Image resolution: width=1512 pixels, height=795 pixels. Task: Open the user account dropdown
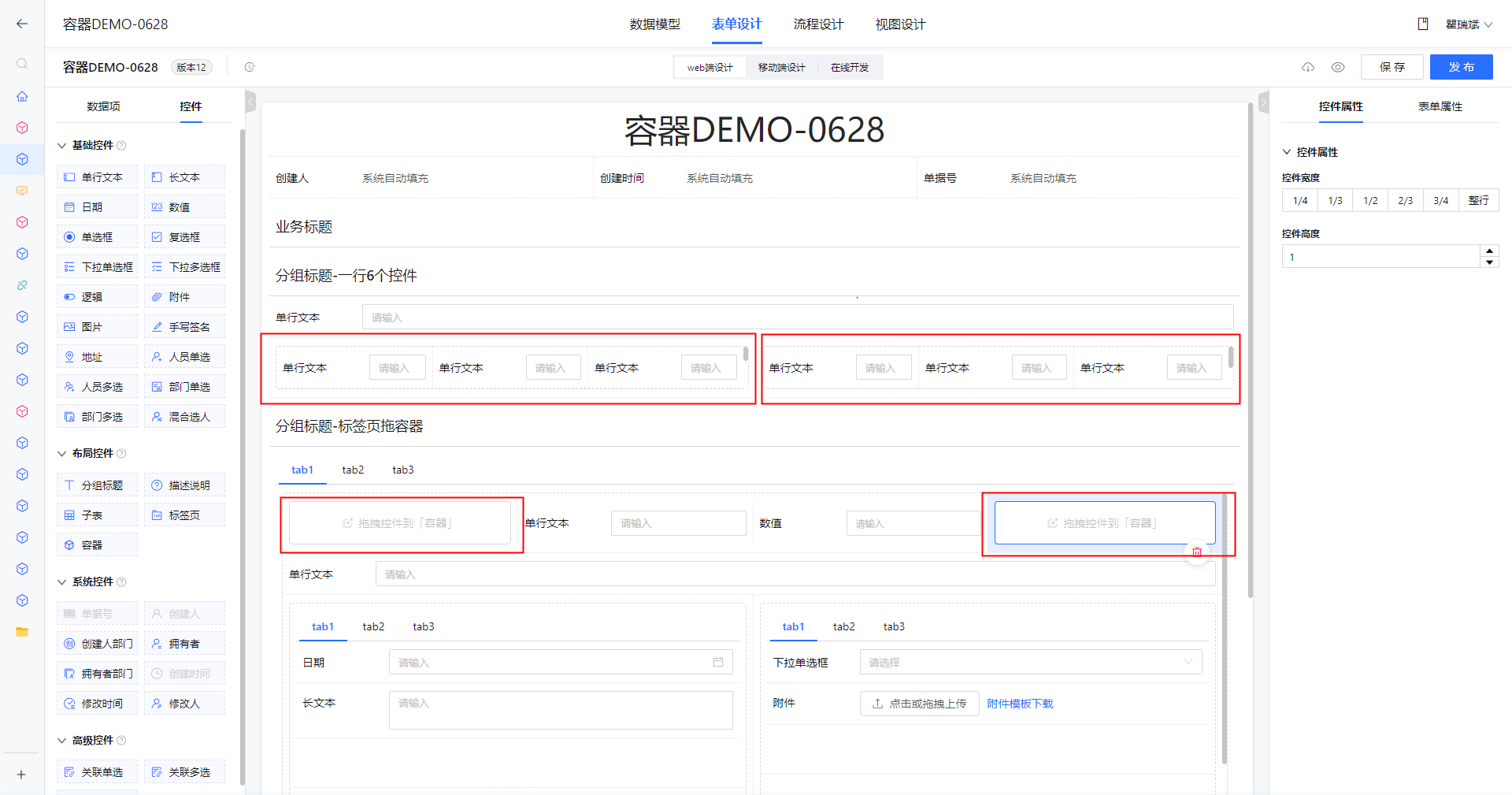(1469, 24)
